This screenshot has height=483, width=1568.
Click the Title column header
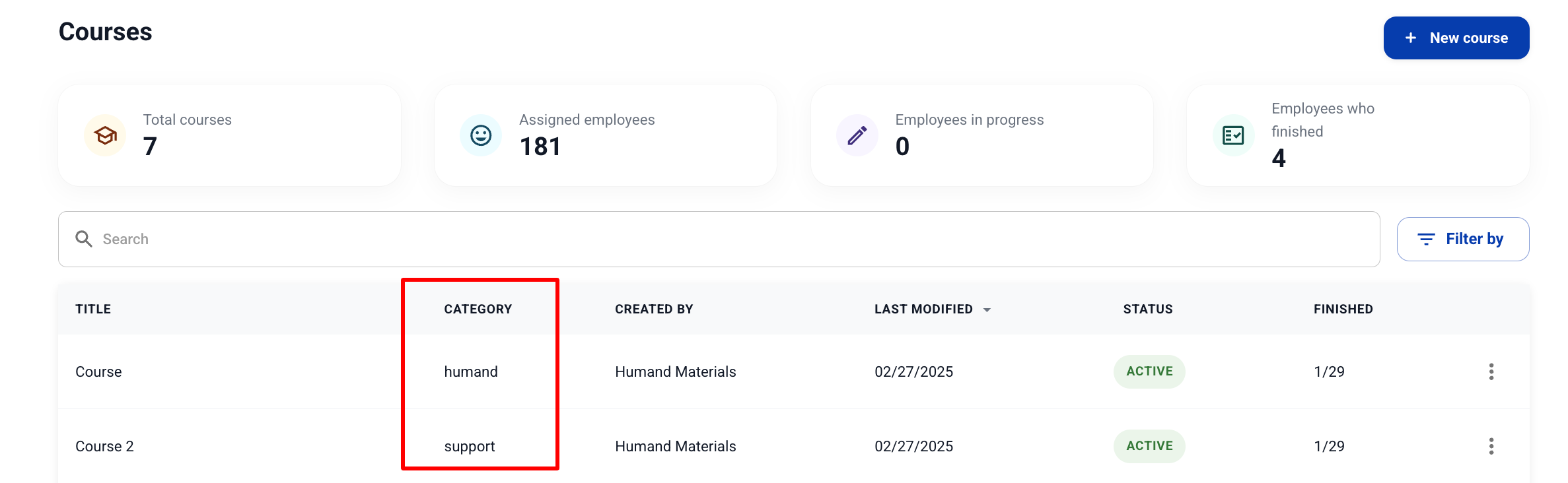[93, 309]
